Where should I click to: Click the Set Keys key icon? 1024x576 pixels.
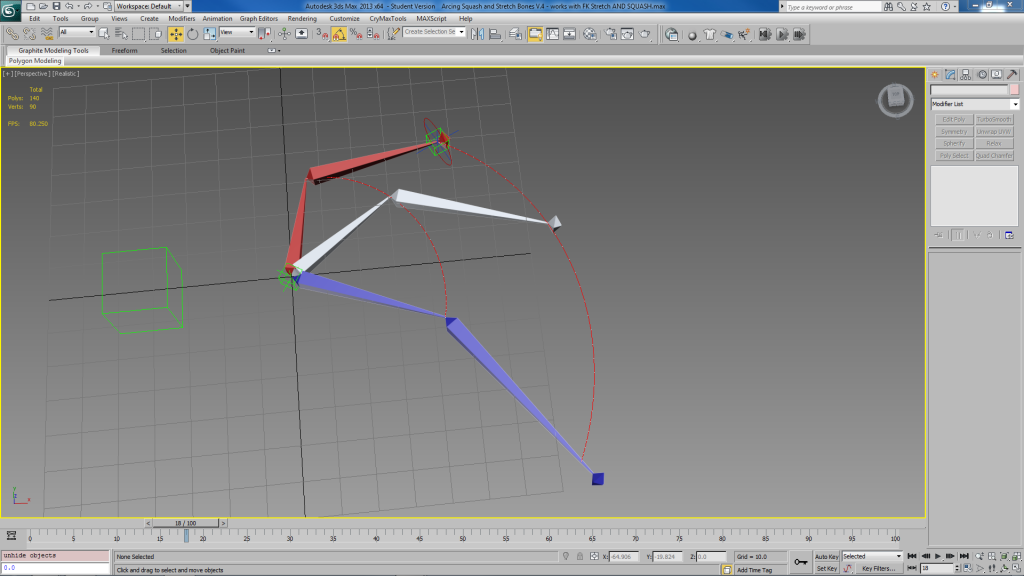pos(800,562)
